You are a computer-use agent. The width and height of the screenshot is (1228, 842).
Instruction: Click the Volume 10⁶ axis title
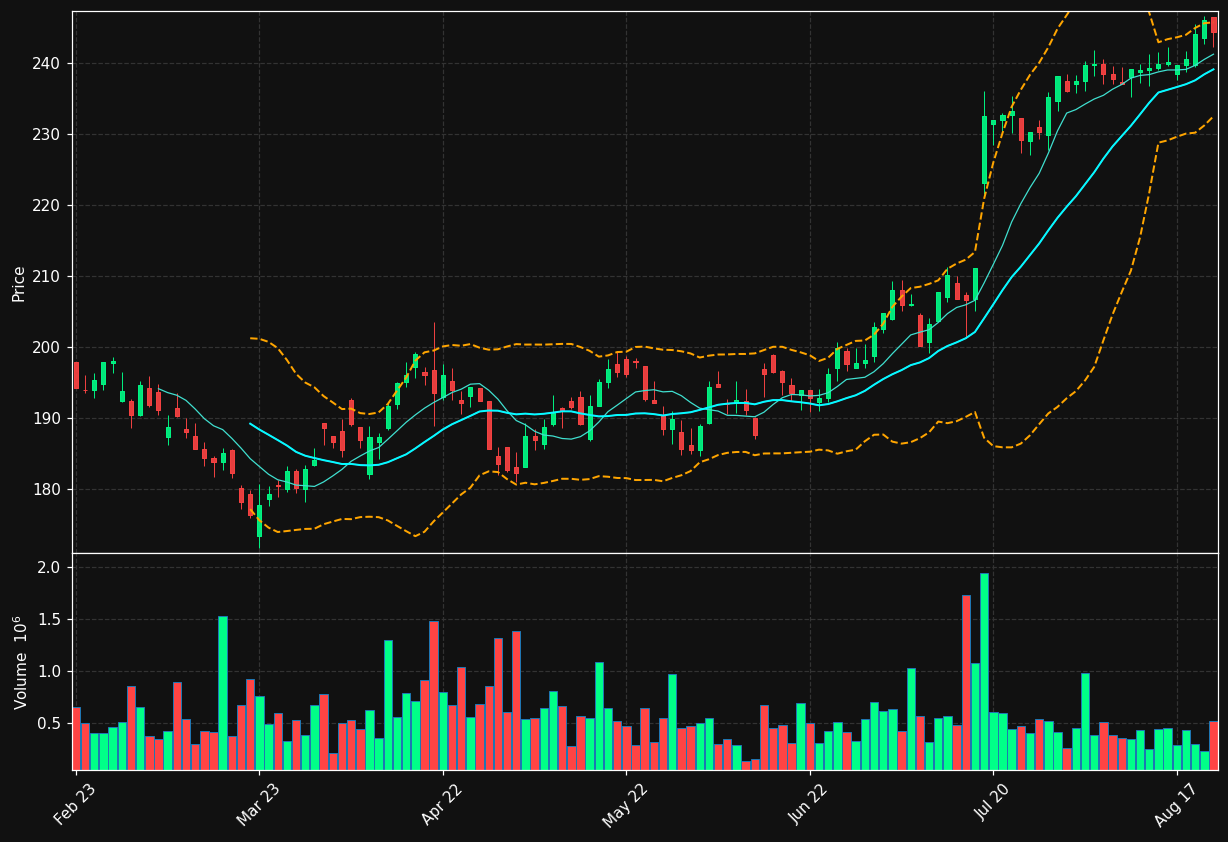click(20, 662)
